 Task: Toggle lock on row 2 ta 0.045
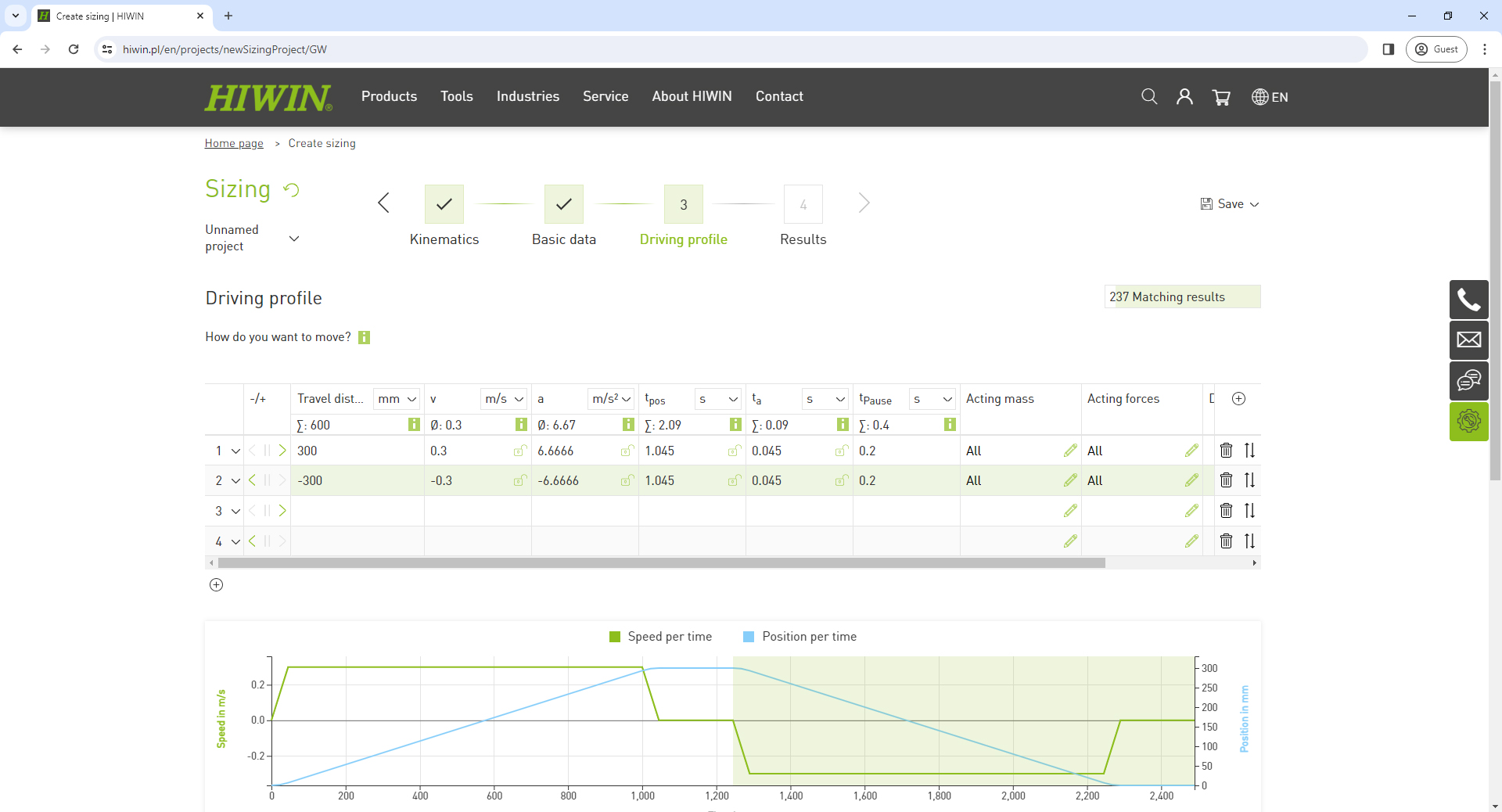[841, 480]
